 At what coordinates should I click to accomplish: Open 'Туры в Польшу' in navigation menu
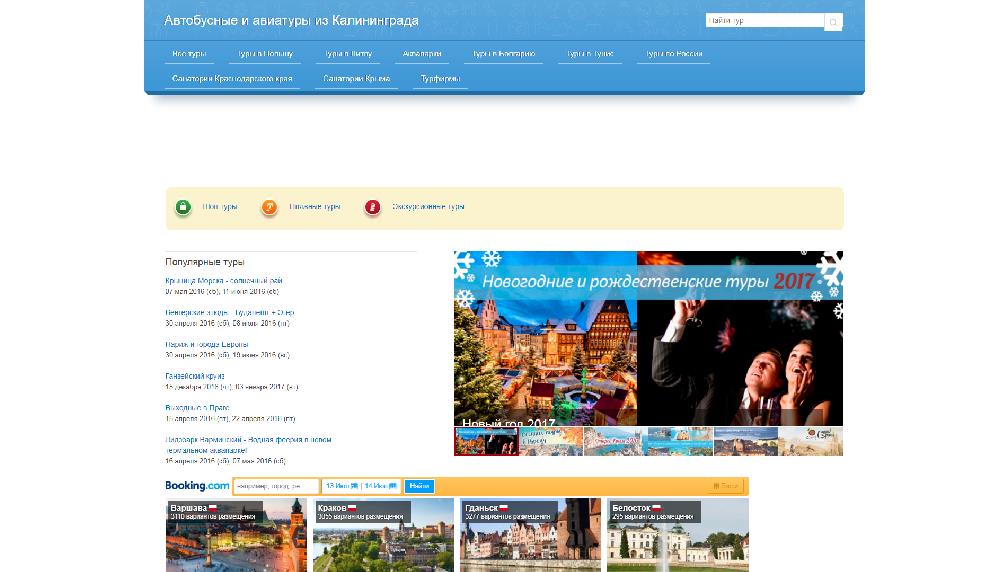pyautogui.click(x=265, y=54)
